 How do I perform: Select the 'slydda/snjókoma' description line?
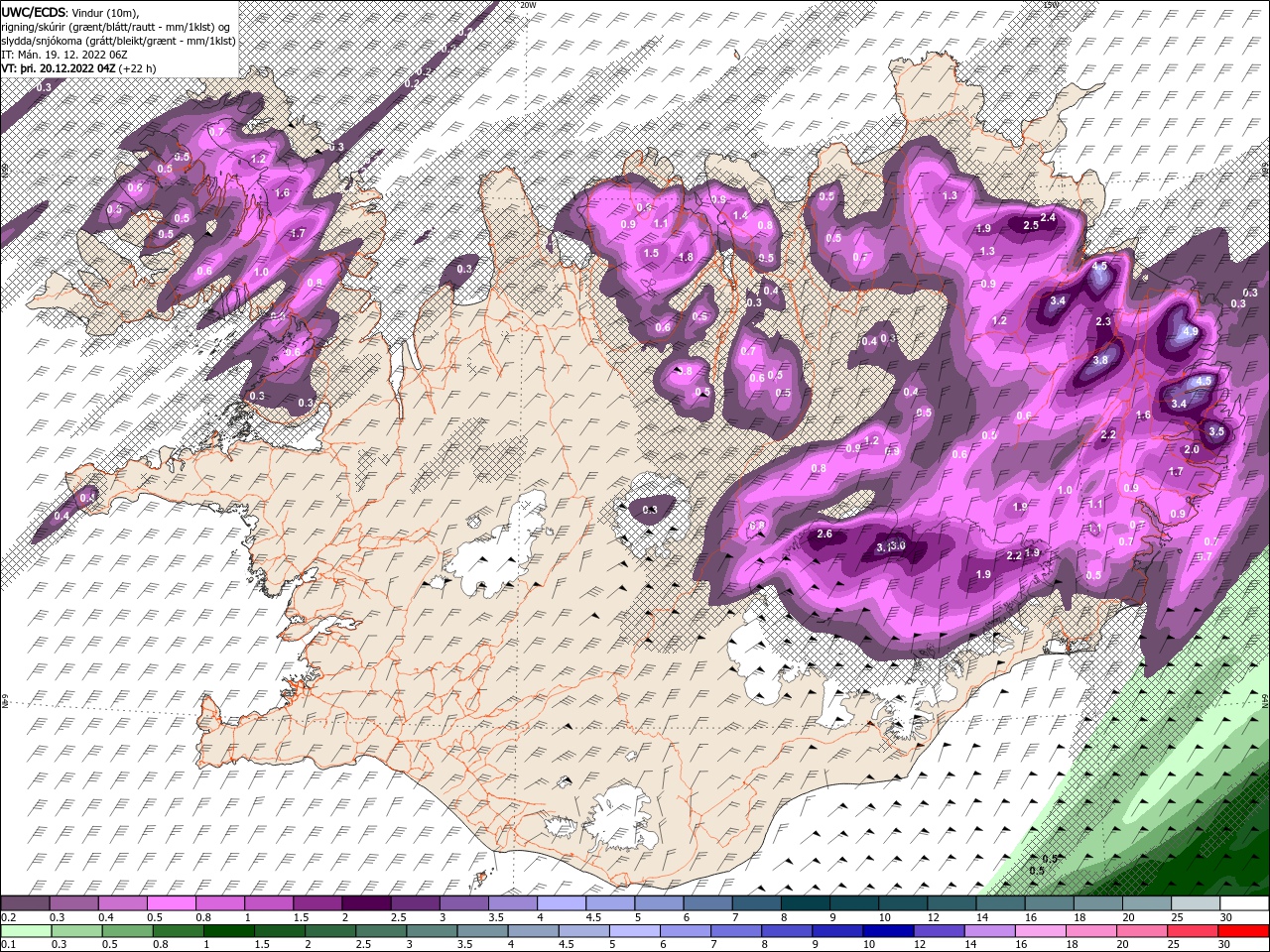[x=118, y=41]
